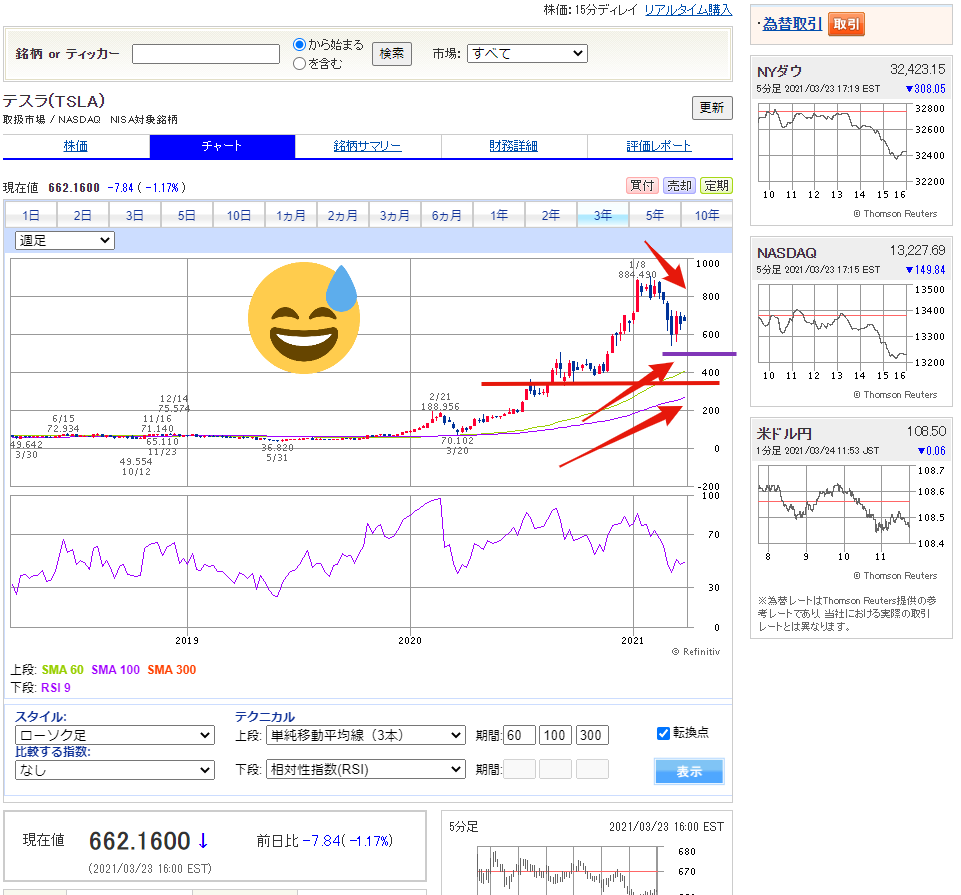961x895 pixels.
Task: Select the 1ヵ月 chart period
Action: click(291, 215)
